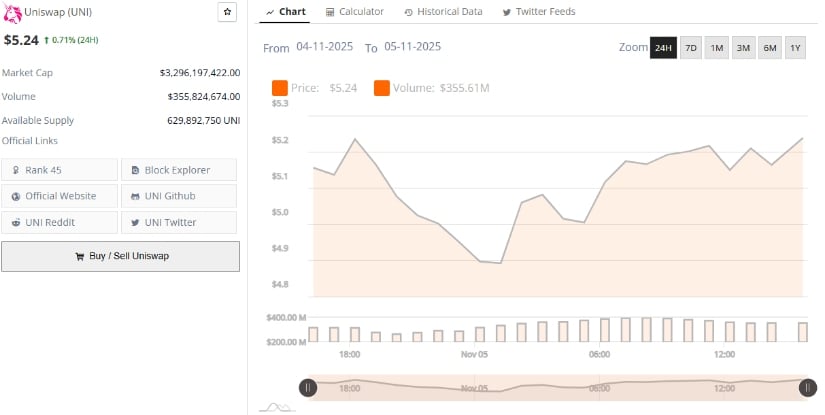Click the Buy / Sell Uniswap button
This screenshot has height=415, width=825.
point(120,256)
